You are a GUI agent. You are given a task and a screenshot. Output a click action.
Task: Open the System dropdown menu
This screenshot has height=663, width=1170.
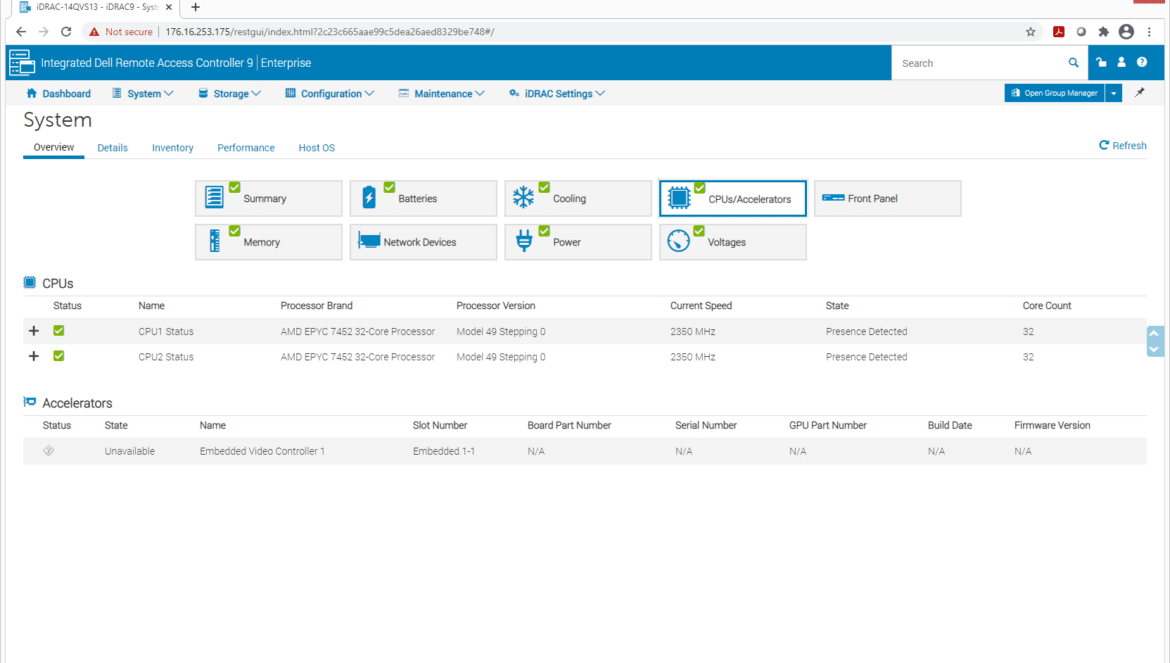click(143, 93)
